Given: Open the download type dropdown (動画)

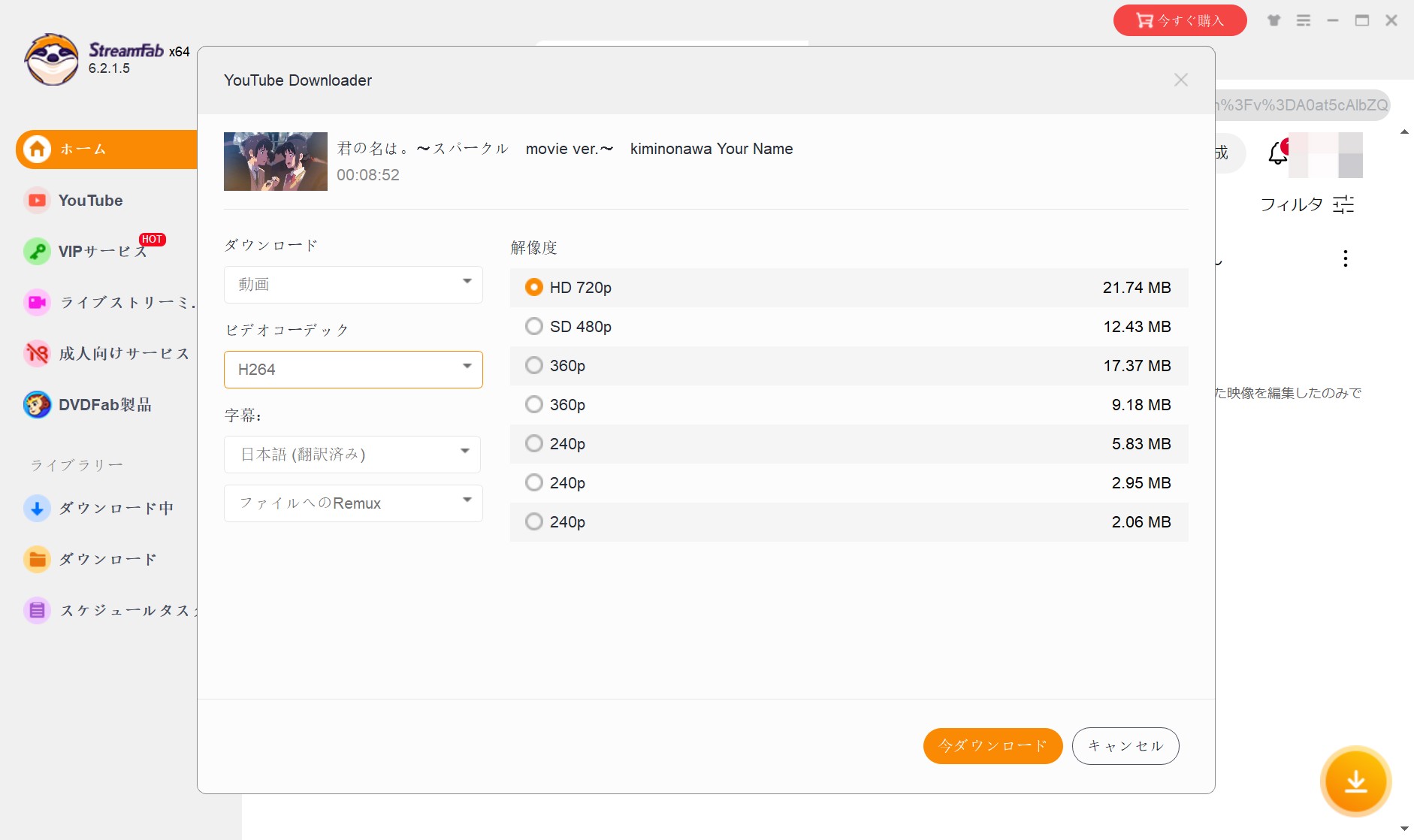Looking at the screenshot, I should [353, 285].
